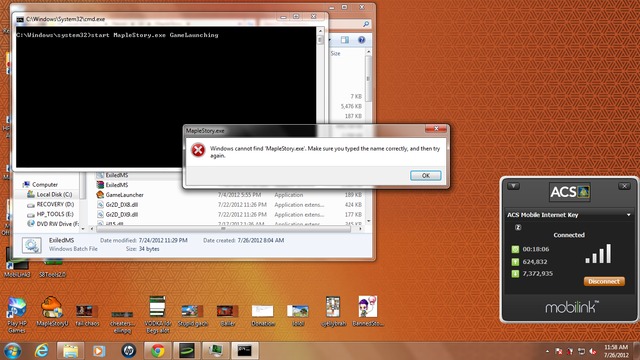Click the taskbar clock showing 11:58 AM
This screenshot has width=640, height=360.
616,351
